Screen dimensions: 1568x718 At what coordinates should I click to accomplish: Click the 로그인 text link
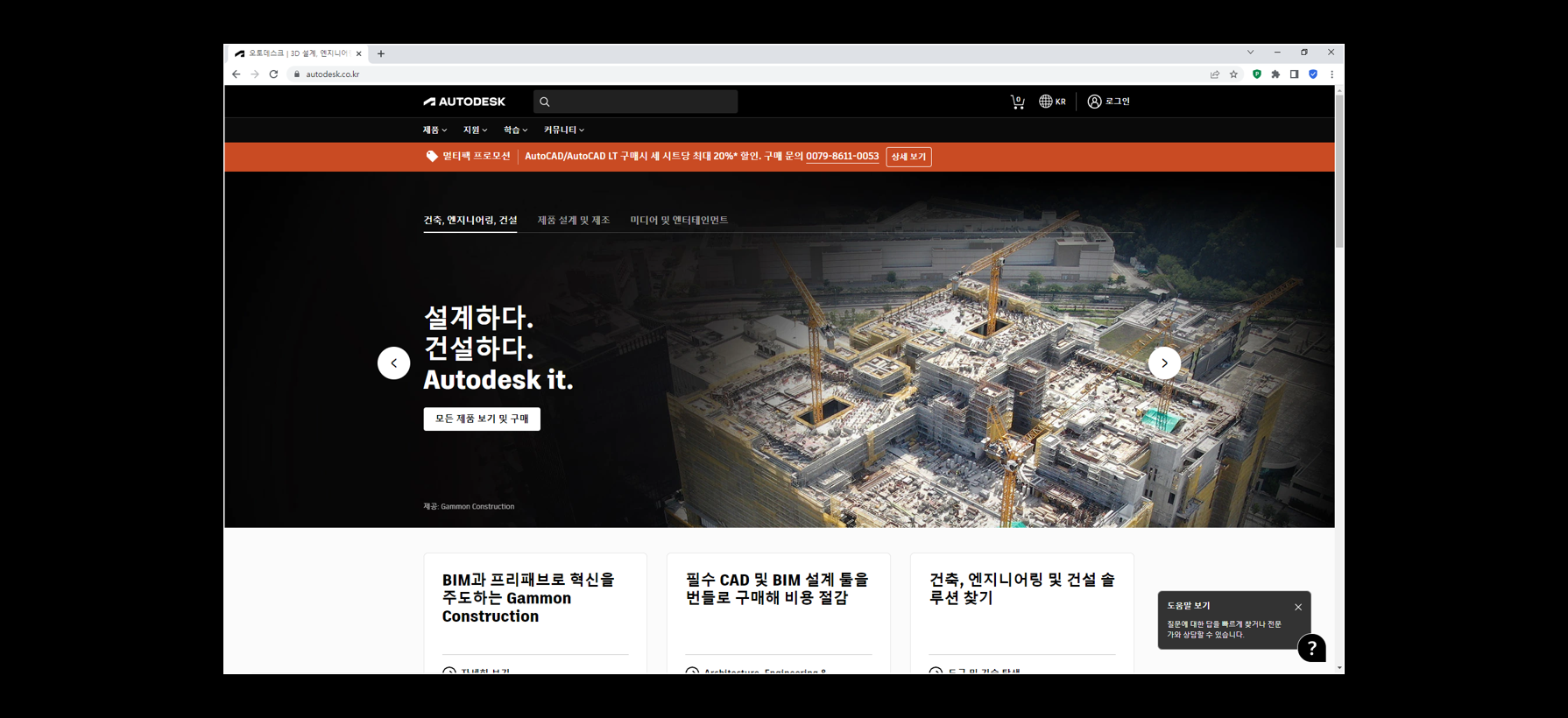coord(1117,102)
